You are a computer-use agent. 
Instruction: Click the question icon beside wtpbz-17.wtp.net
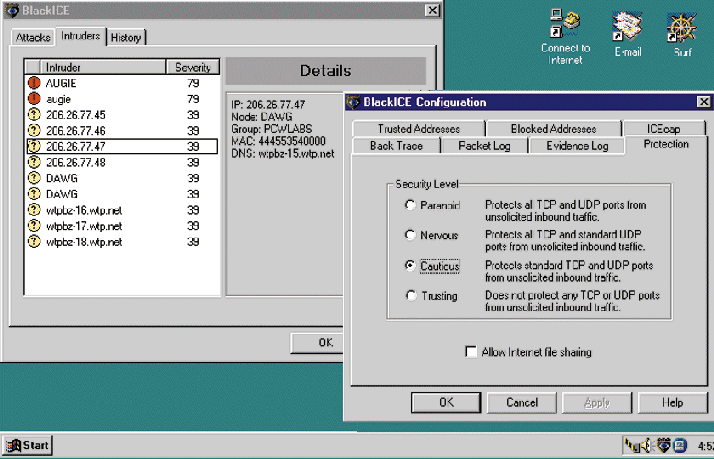click(x=34, y=226)
